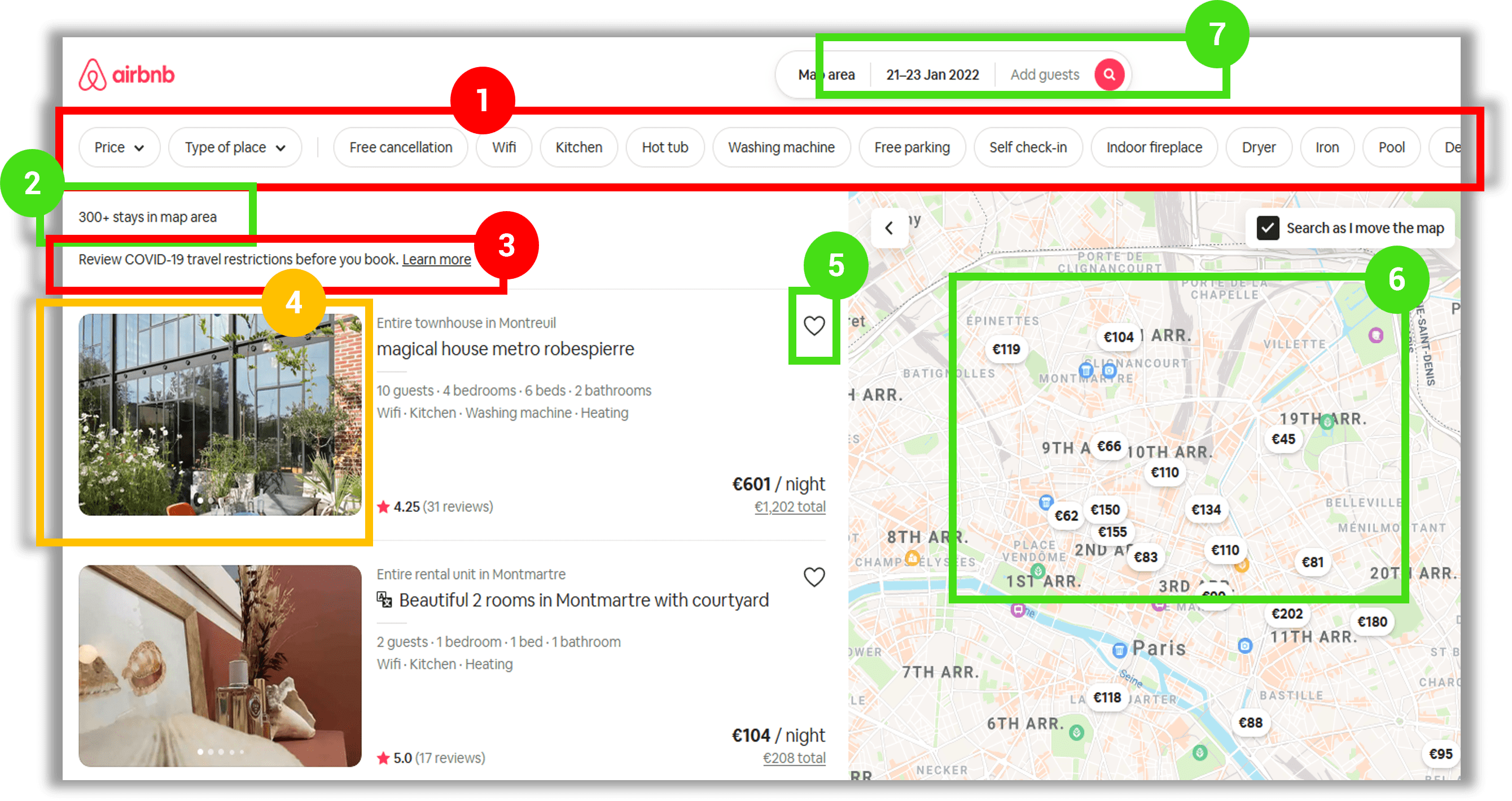Select the €119 map price marker

click(1006, 349)
